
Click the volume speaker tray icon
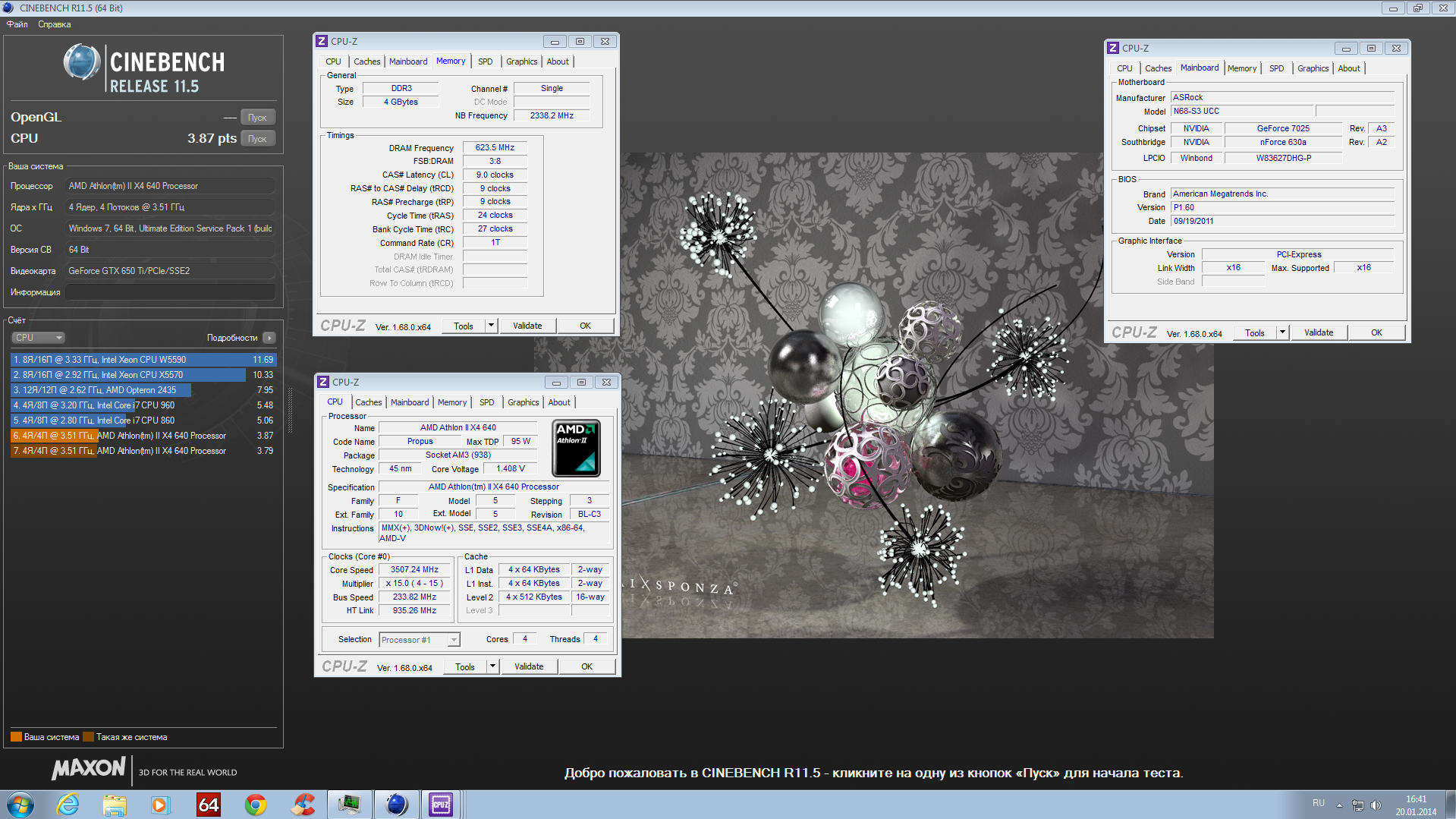click(x=1376, y=805)
